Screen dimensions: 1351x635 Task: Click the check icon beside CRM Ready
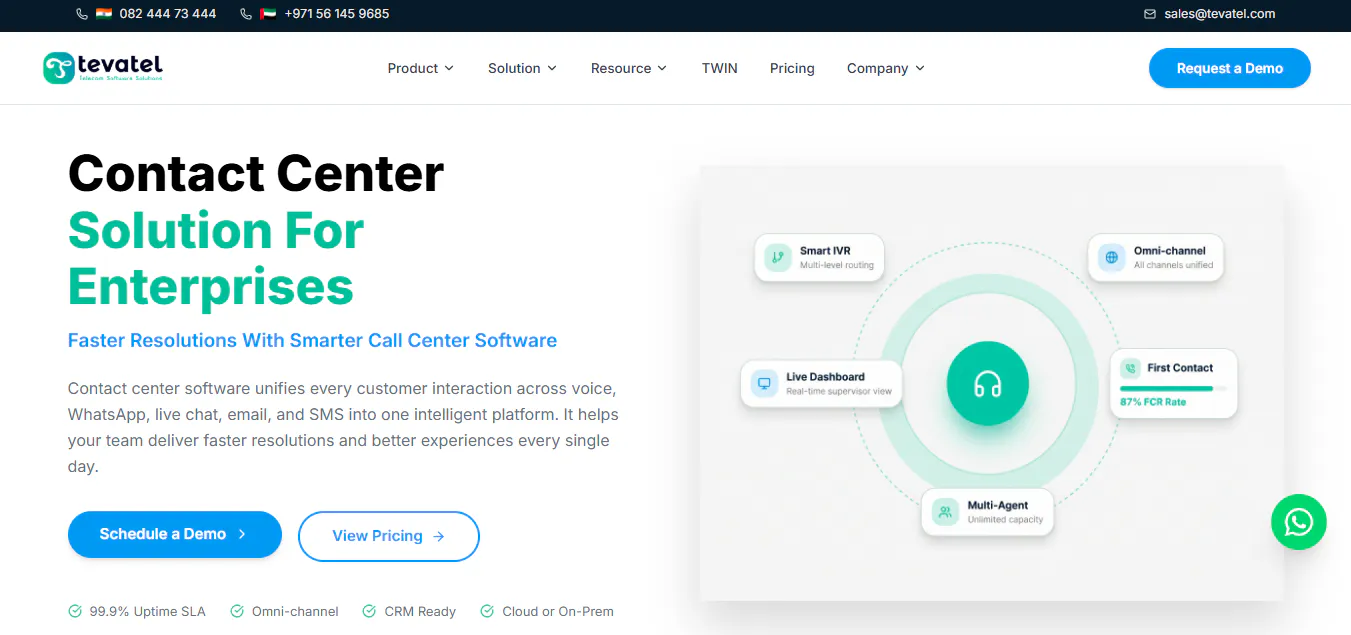tap(369, 611)
